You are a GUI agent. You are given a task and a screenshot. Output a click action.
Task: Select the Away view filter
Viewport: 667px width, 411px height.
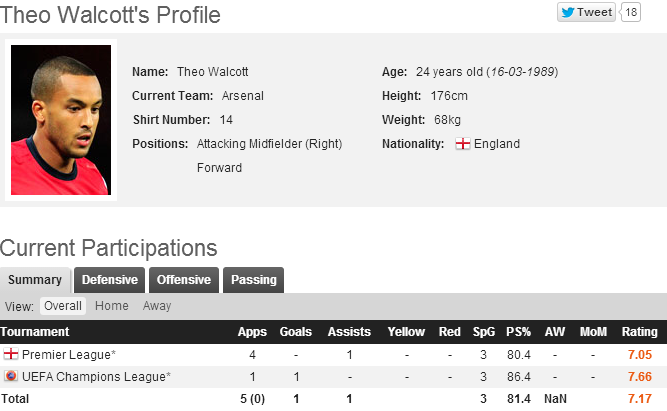[x=157, y=306]
